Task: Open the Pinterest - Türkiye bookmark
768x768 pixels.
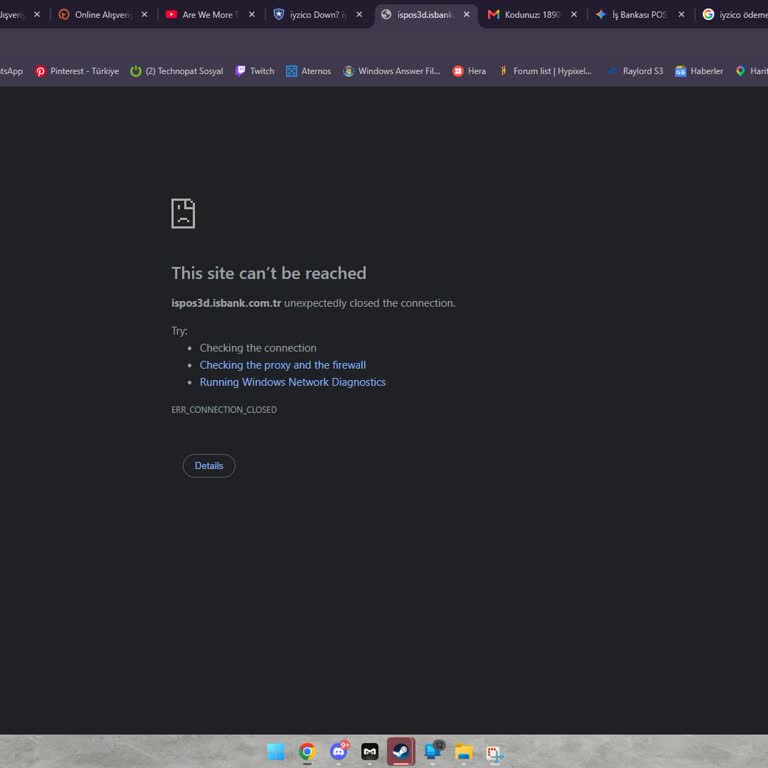Action: click(x=77, y=71)
